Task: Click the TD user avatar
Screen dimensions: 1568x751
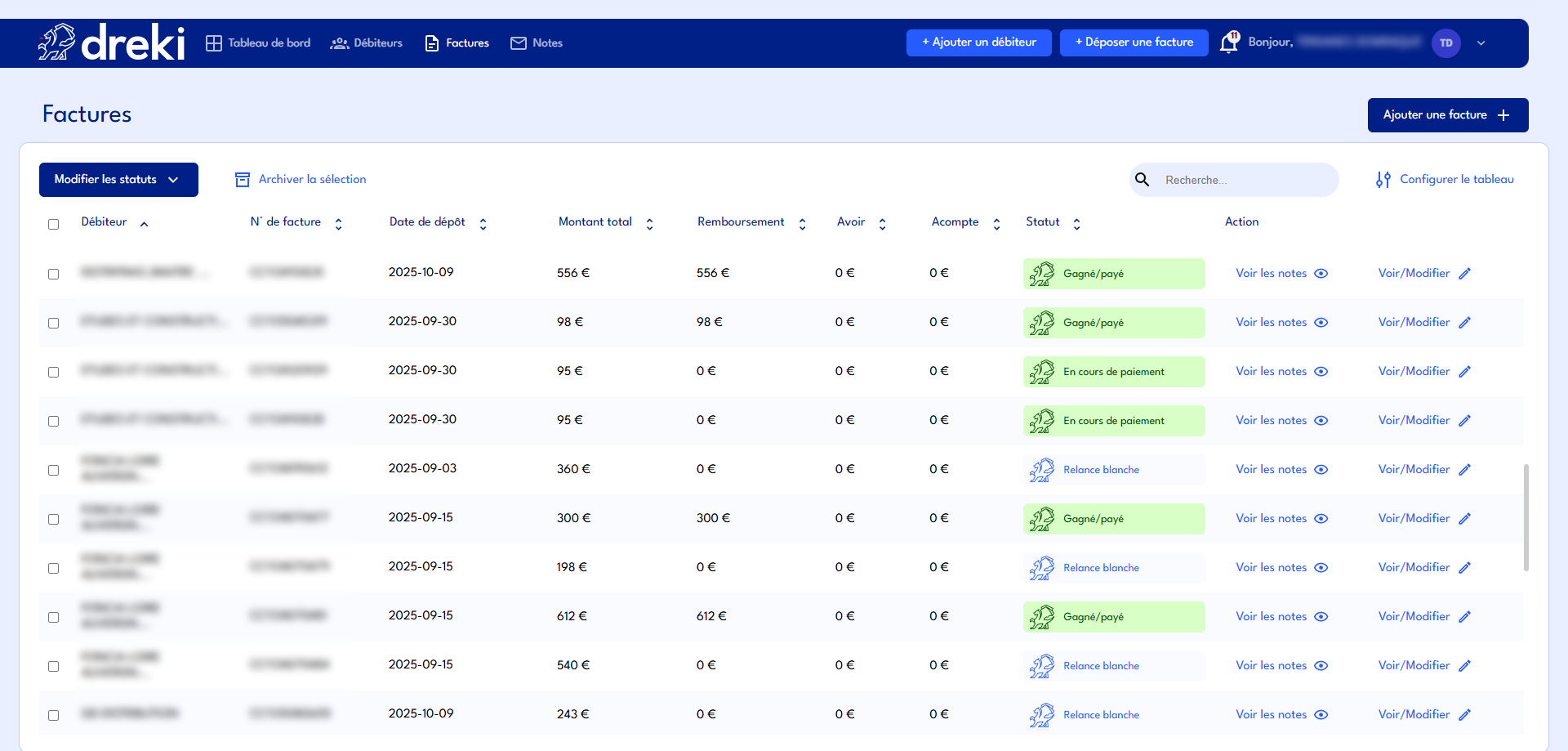Action: click(x=1445, y=43)
